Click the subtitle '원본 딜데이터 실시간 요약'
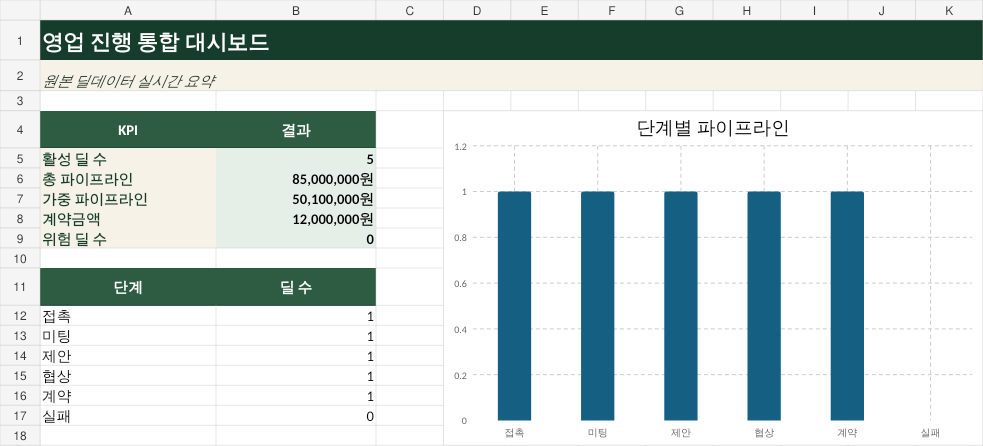Screen dimensions: 983x446 pos(130,81)
